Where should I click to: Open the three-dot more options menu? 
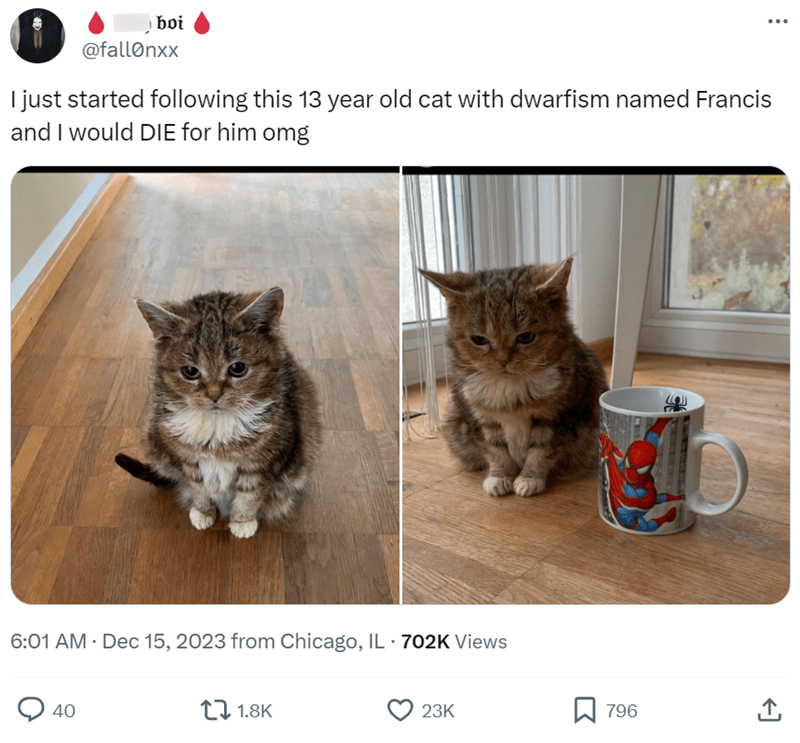(767, 22)
